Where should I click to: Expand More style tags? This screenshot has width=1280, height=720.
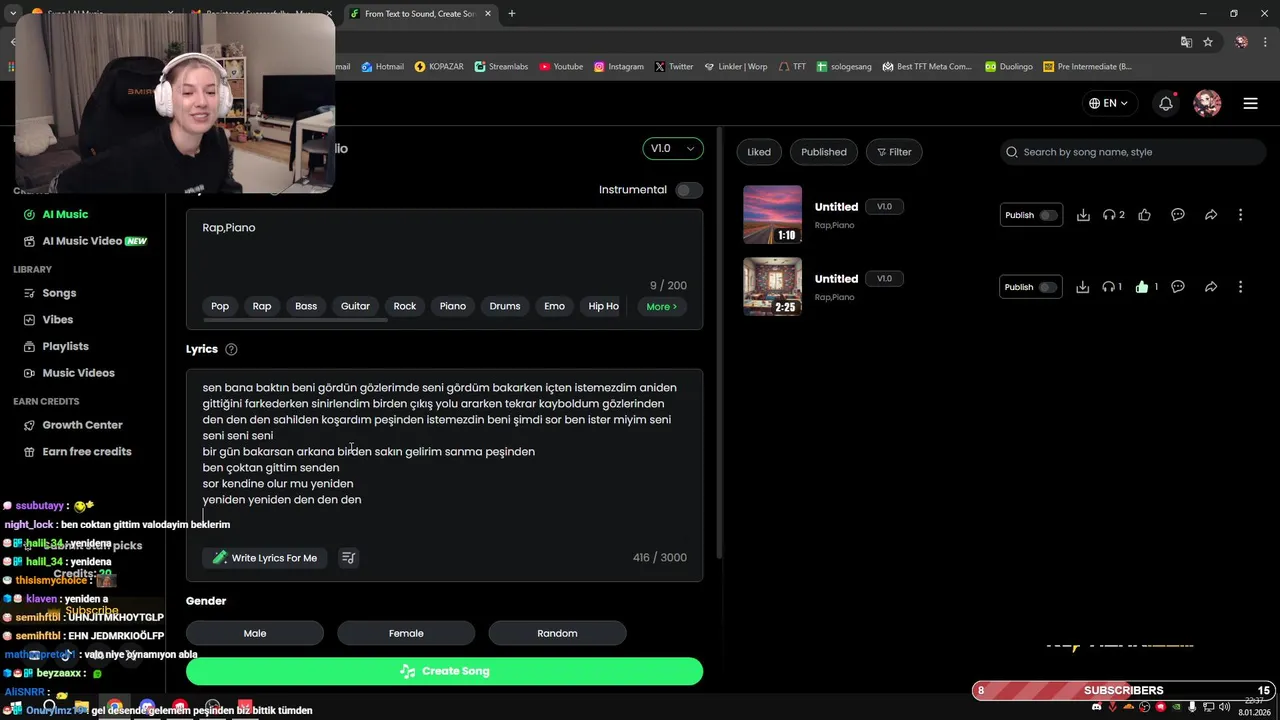(662, 306)
